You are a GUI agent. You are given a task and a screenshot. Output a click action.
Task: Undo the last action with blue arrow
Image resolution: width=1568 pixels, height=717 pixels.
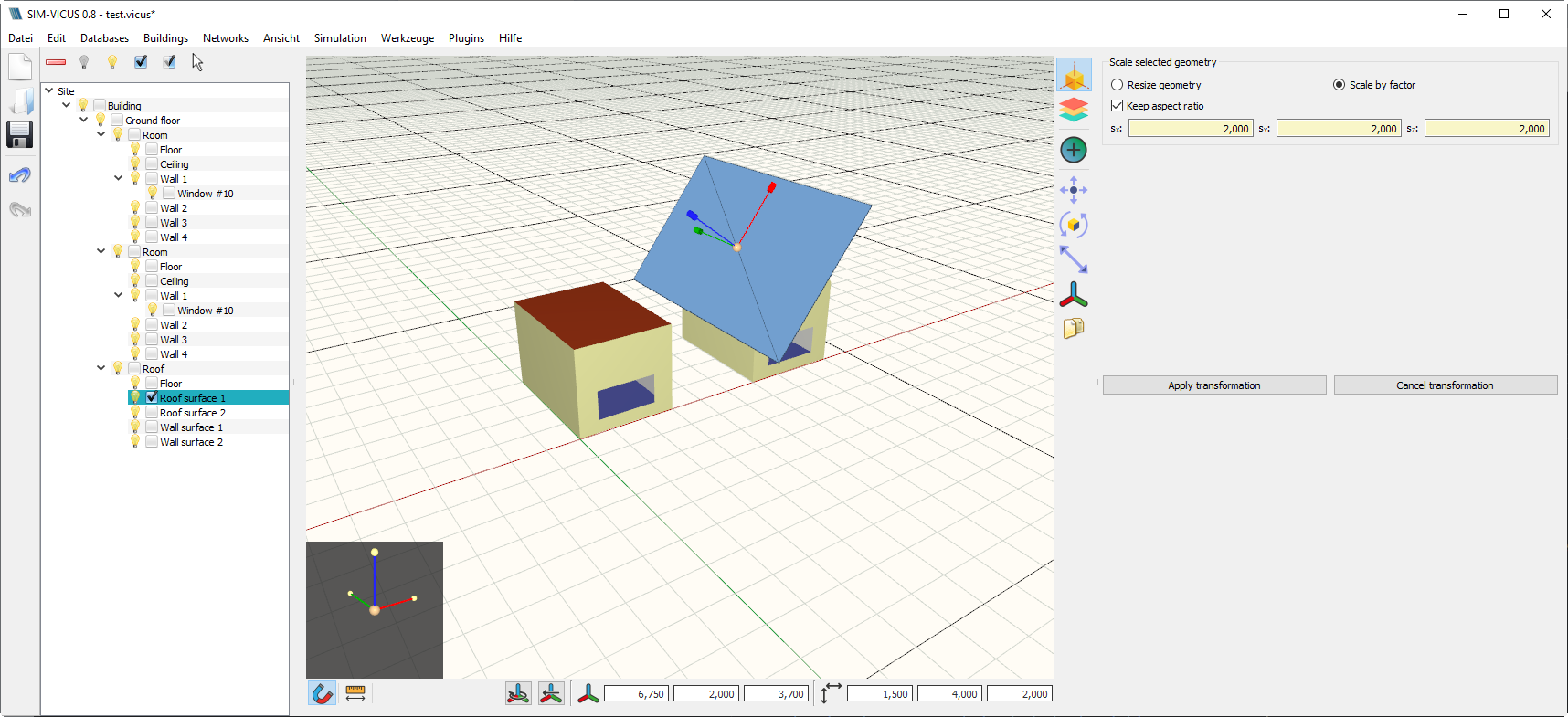point(20,174)
